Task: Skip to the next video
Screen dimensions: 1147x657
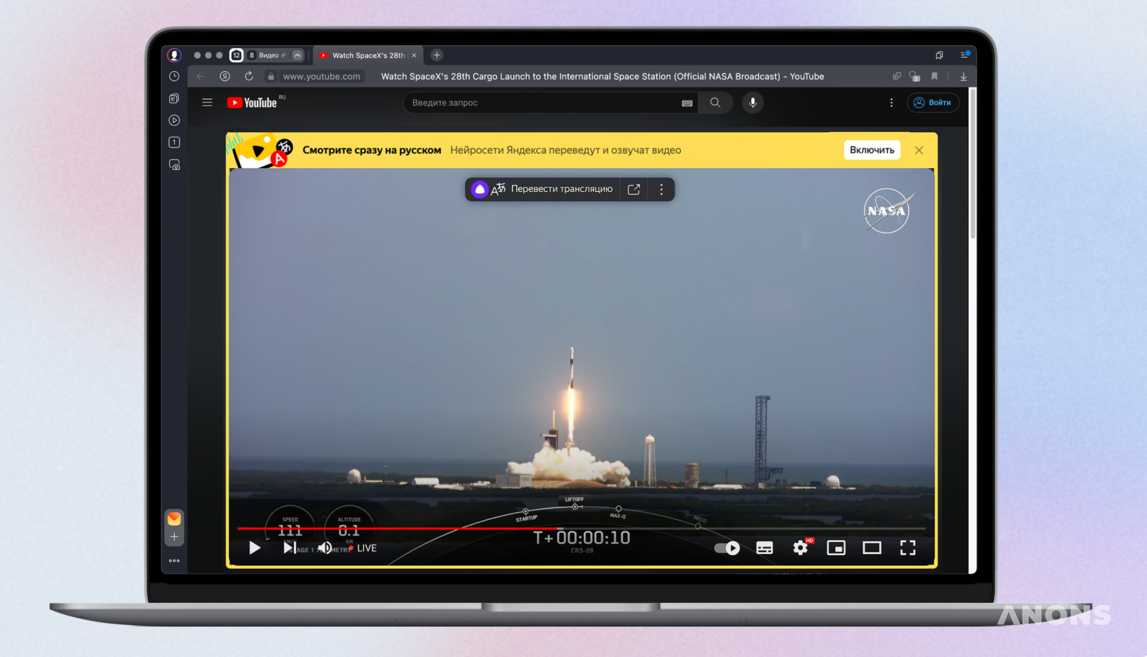Action: (290, 547)
